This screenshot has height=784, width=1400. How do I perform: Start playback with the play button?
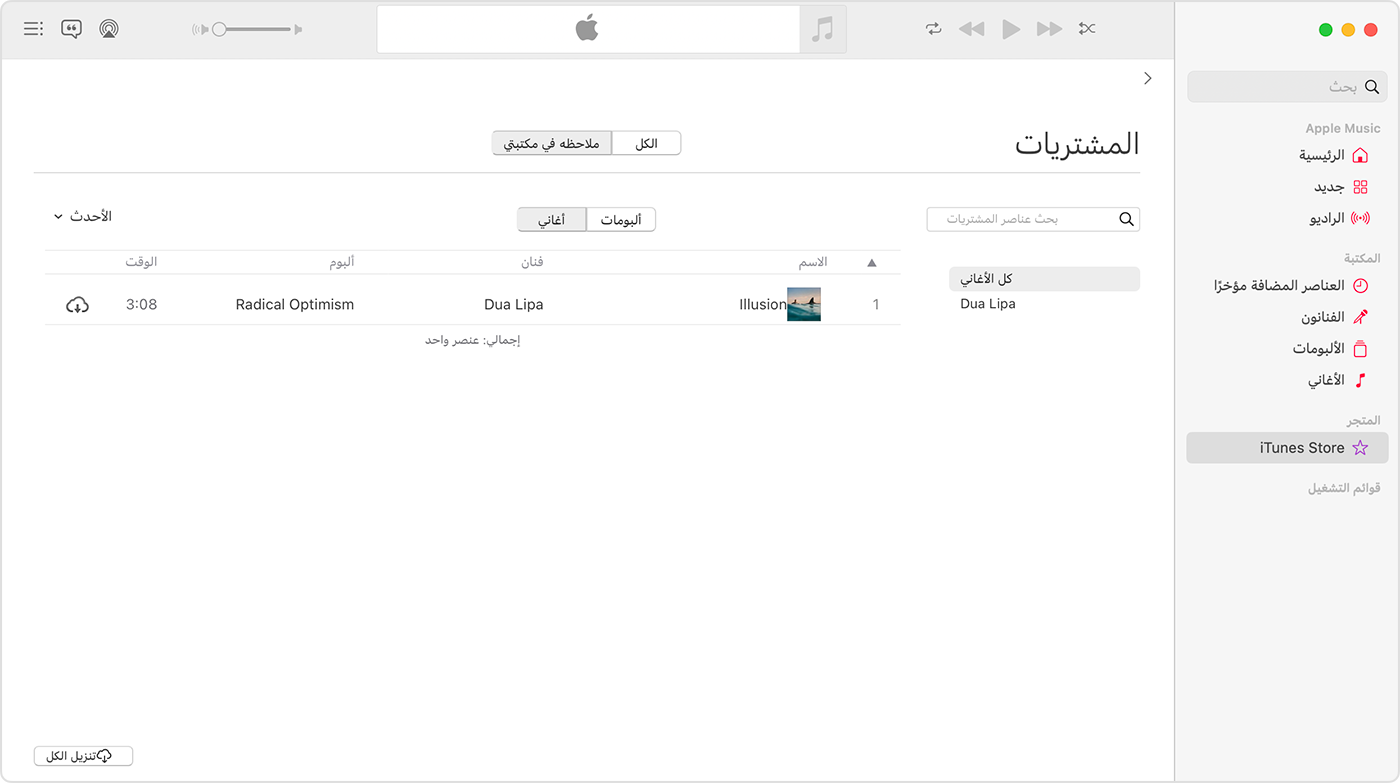click(1011, 29)
